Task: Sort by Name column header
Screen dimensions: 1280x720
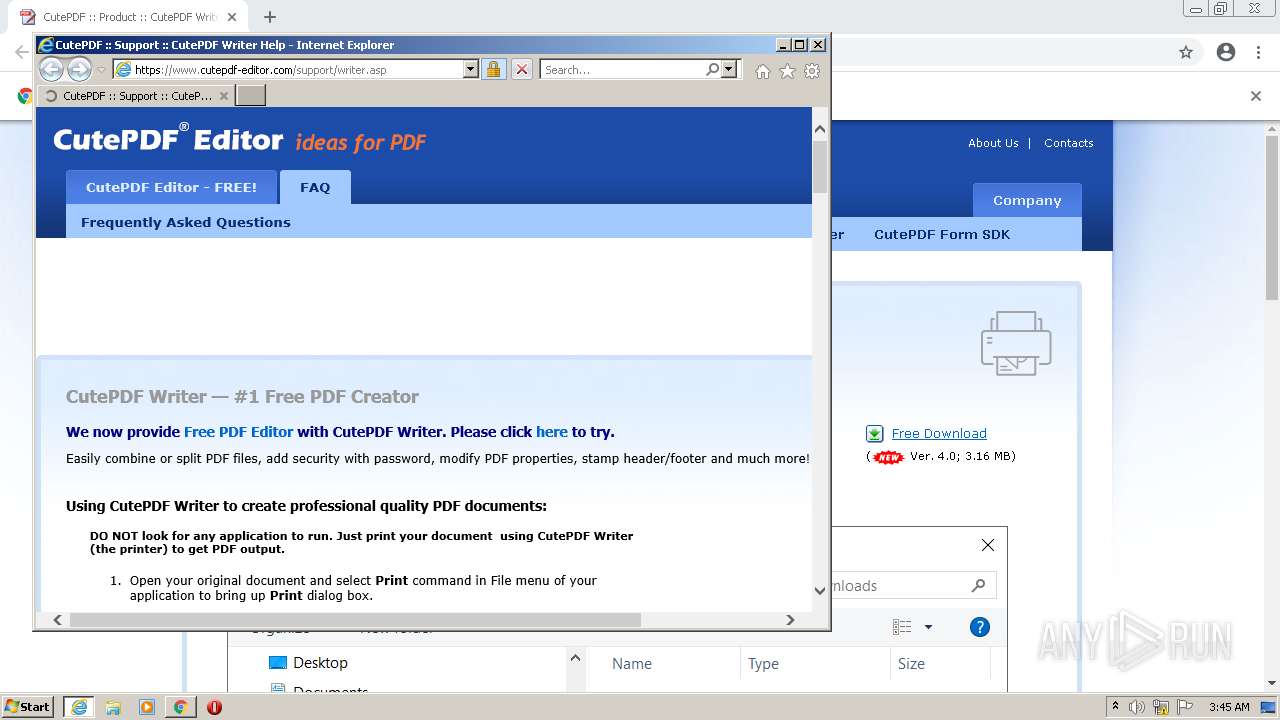Action: (632, 663)
